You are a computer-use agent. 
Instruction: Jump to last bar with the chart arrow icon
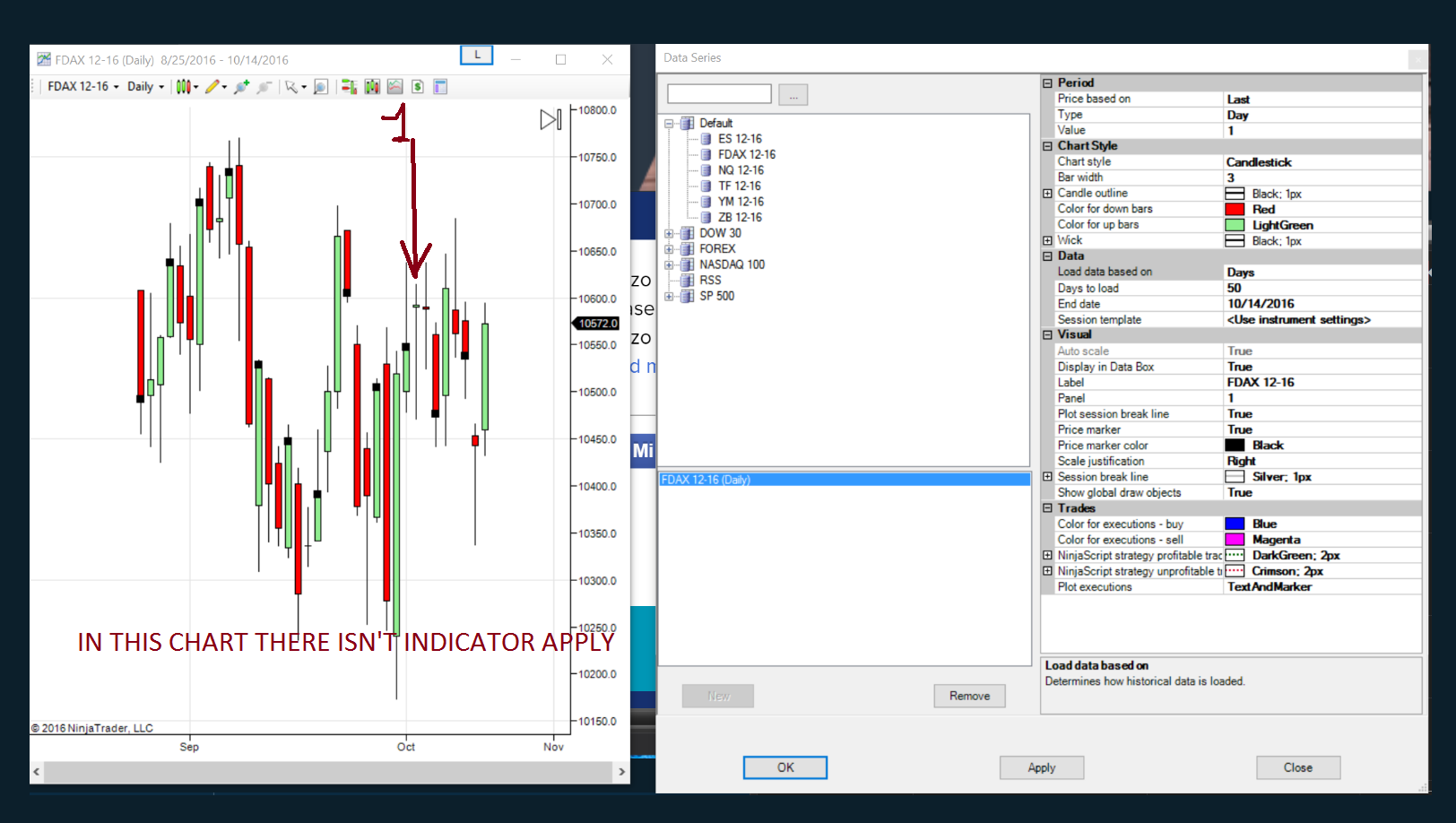coord(550,119)
